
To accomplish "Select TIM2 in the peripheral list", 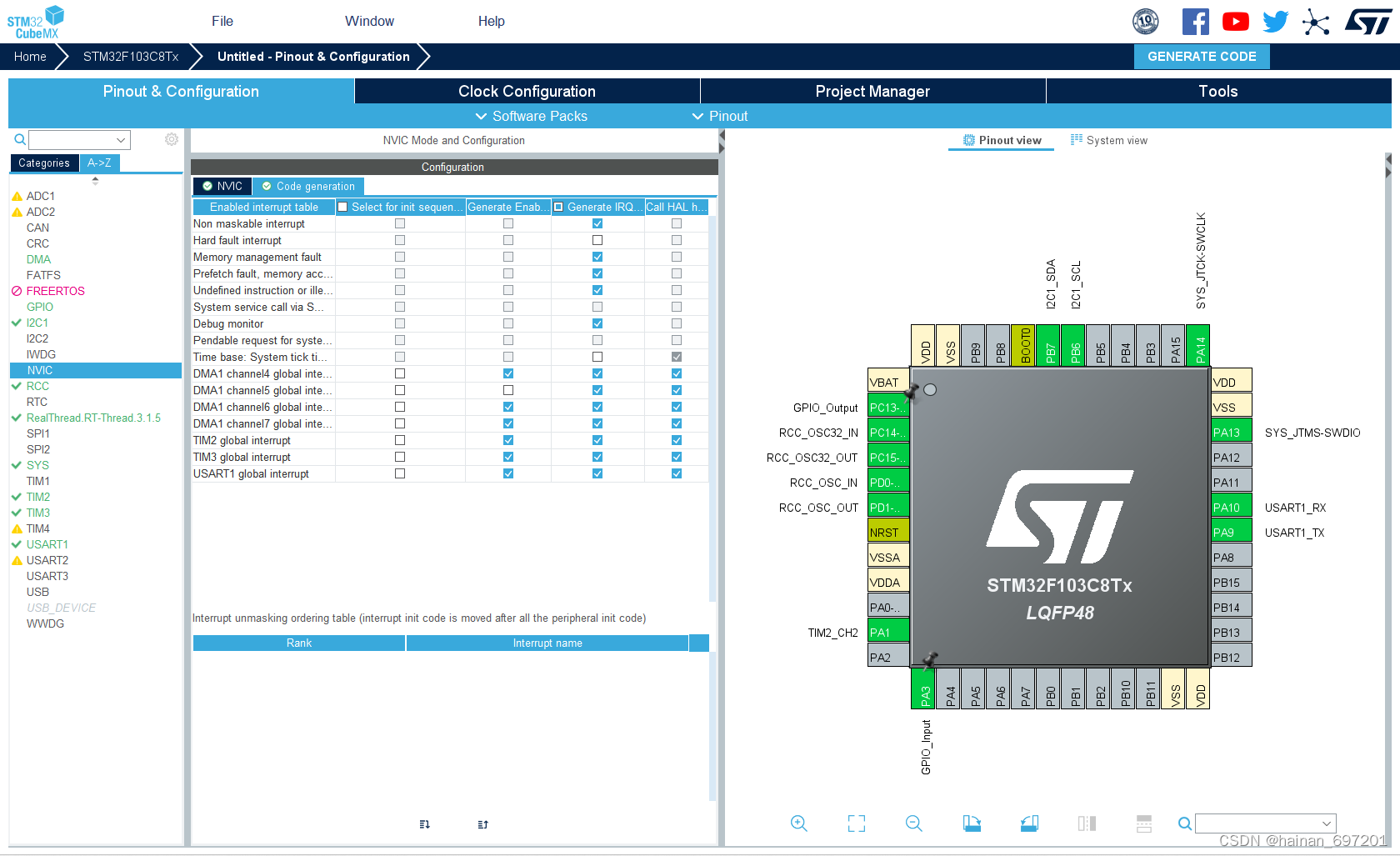I will [38, 497].
